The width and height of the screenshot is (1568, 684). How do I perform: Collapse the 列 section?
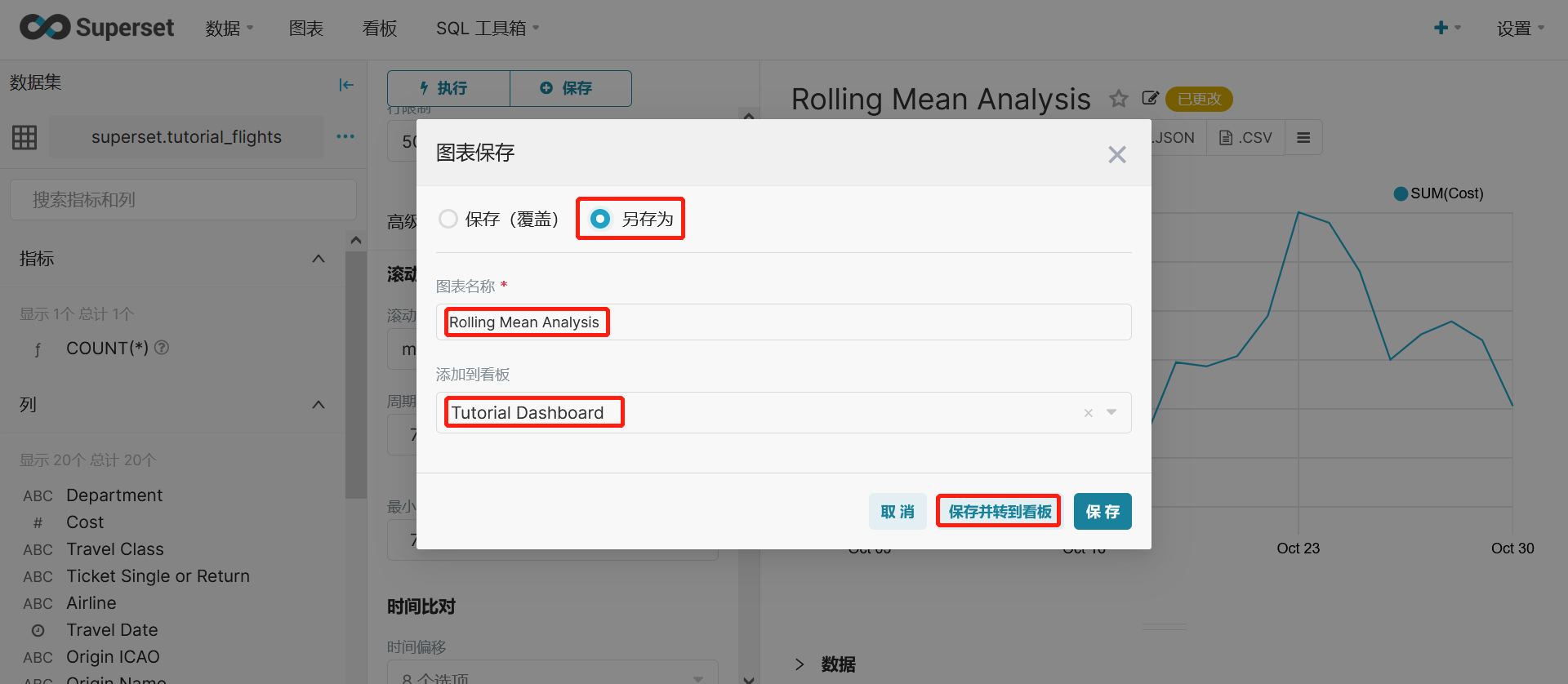click(318, 405)
